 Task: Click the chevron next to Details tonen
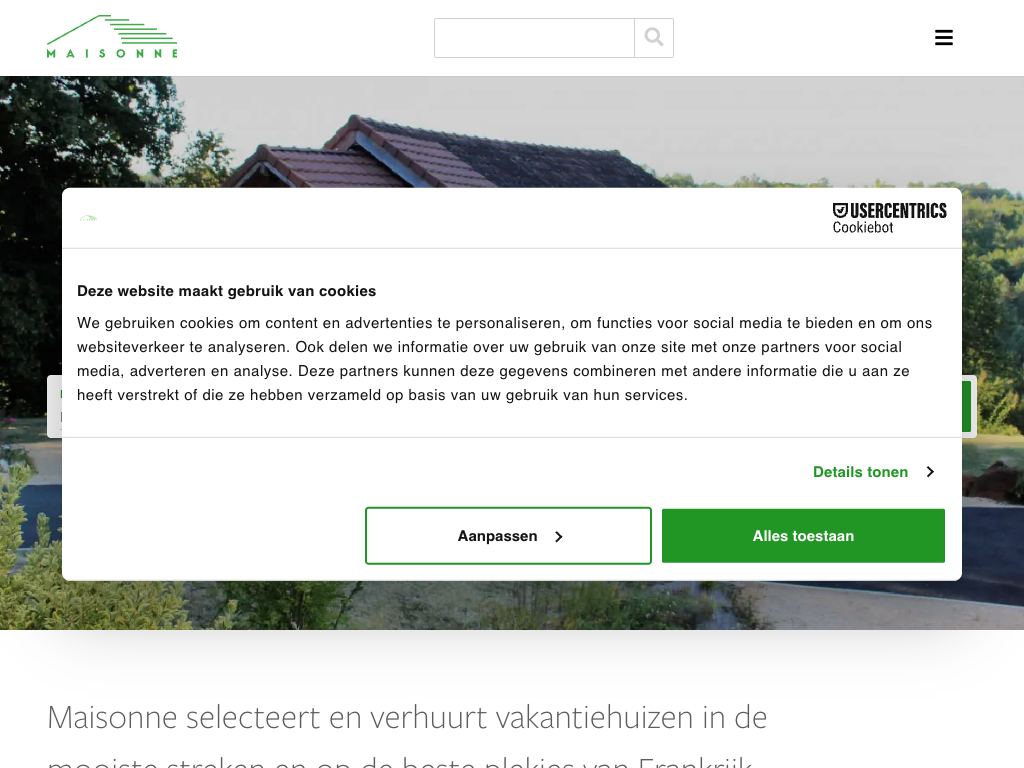930,472
